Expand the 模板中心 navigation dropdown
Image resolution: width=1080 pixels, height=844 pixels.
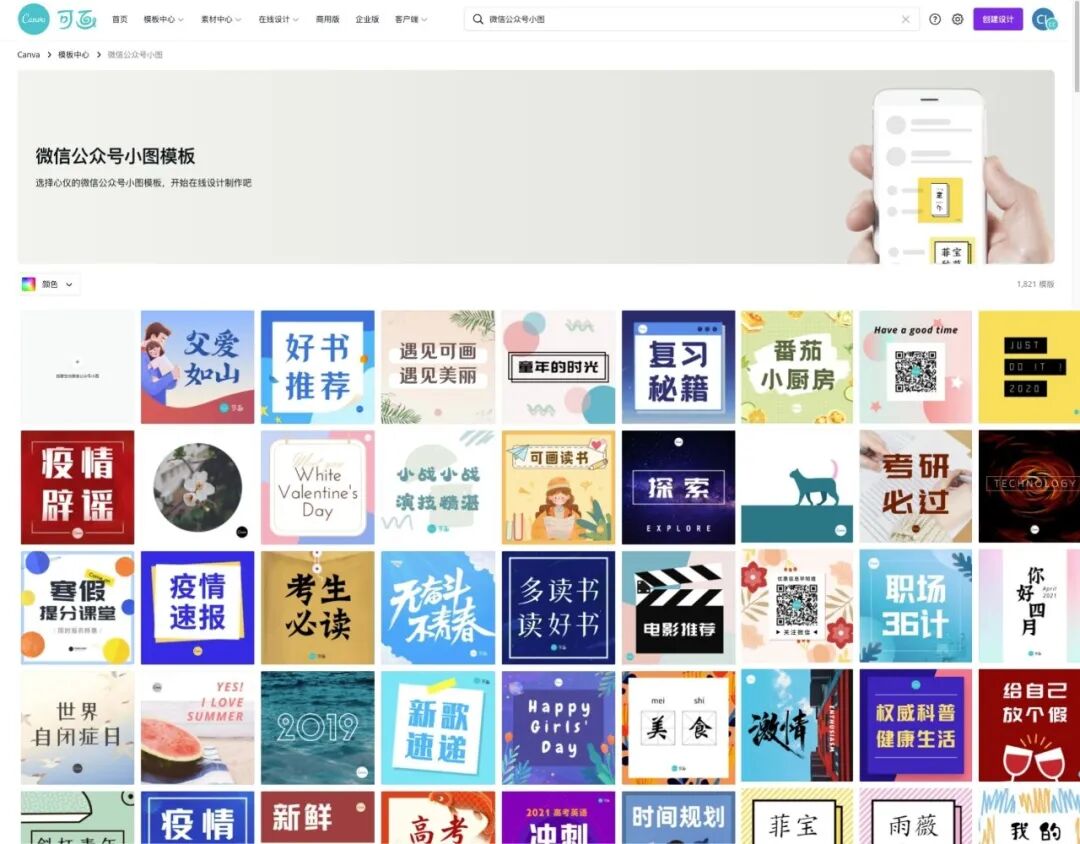pos(163,19)
